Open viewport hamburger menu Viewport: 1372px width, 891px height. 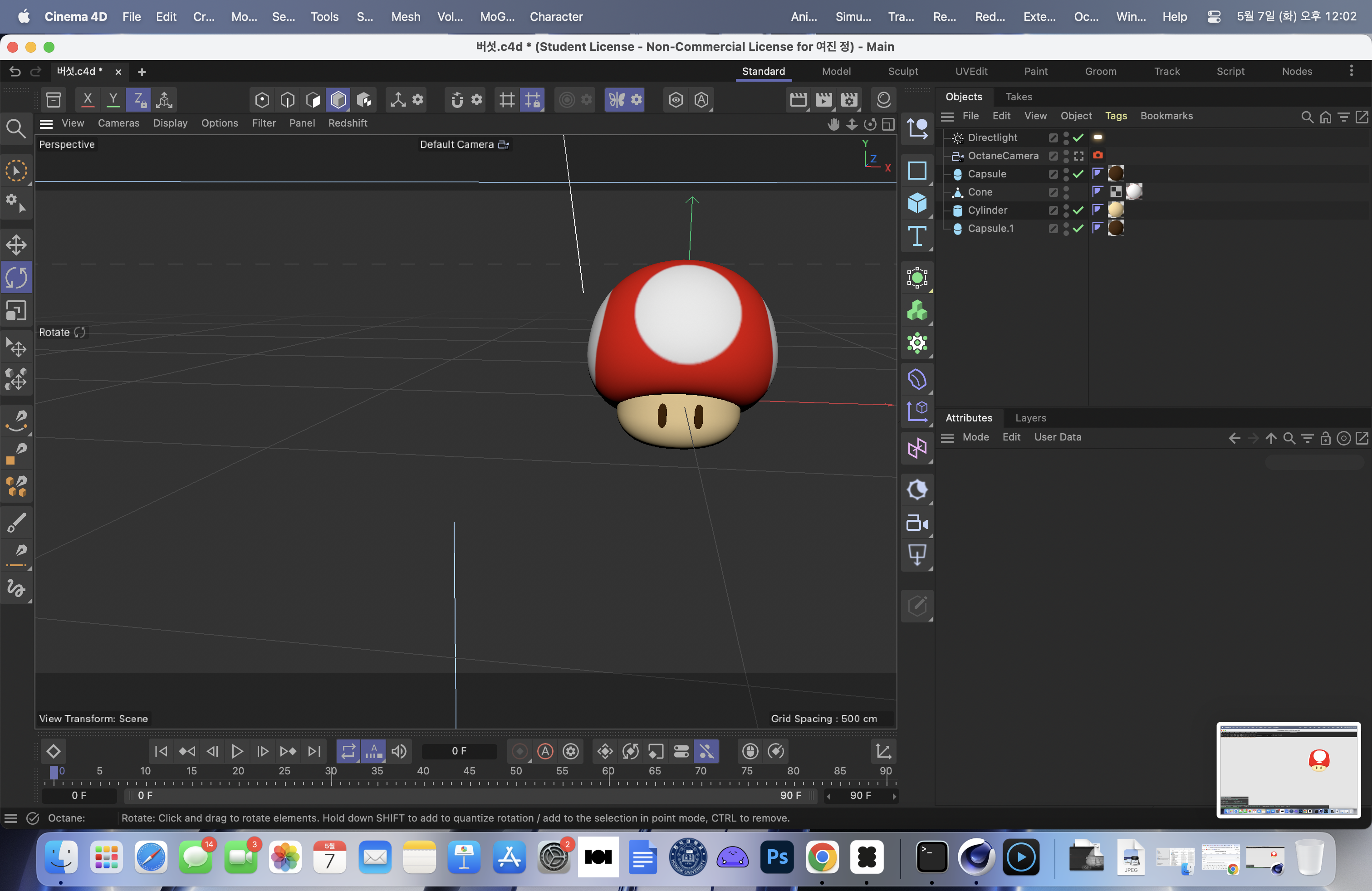pyautogui.click(x=46, y=123)
